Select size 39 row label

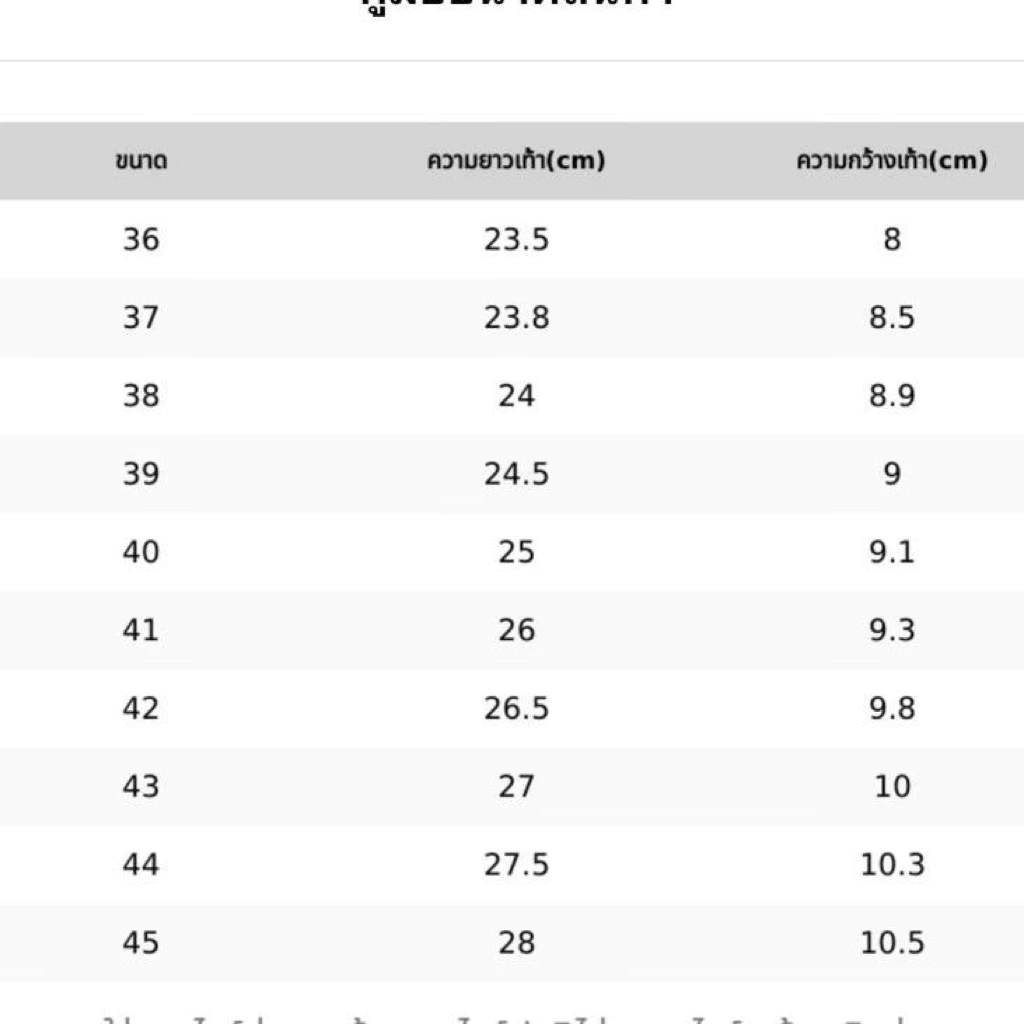[141, 473]
